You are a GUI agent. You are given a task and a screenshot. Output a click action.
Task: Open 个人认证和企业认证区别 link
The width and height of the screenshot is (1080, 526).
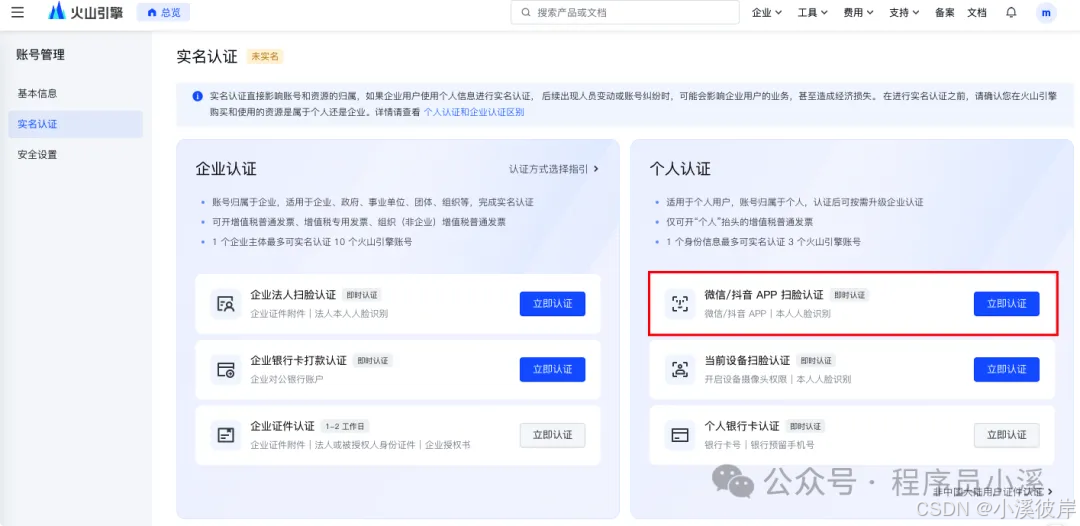coord(474,112)
